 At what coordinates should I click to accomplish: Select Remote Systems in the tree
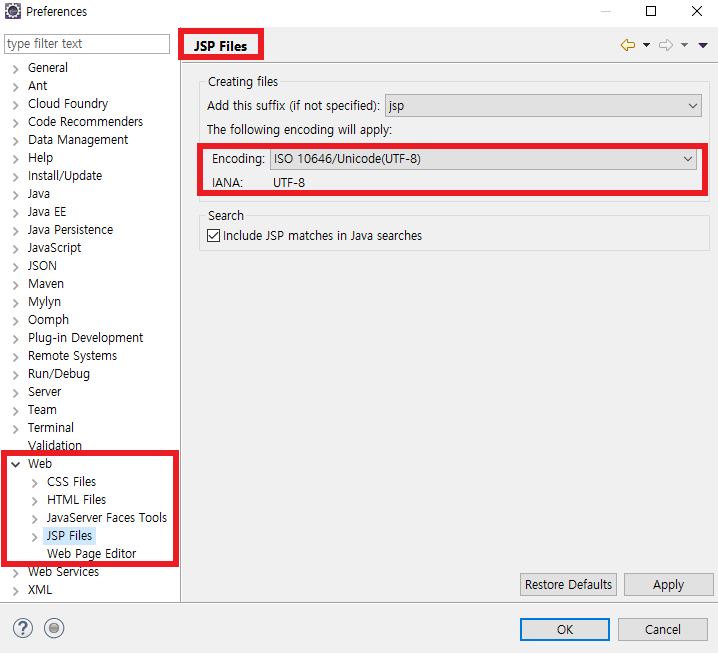coord(72,355)
